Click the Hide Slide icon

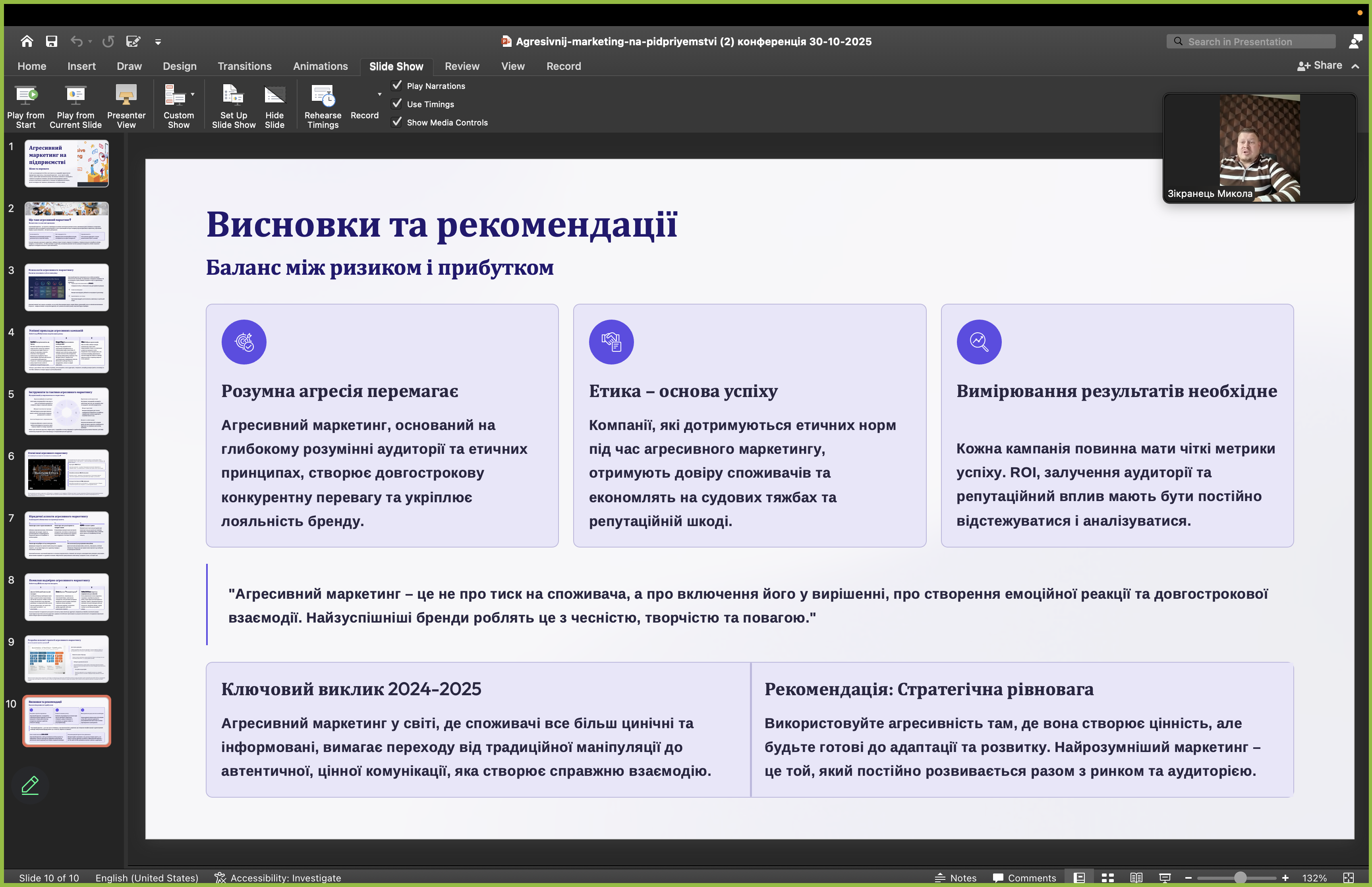274,95
